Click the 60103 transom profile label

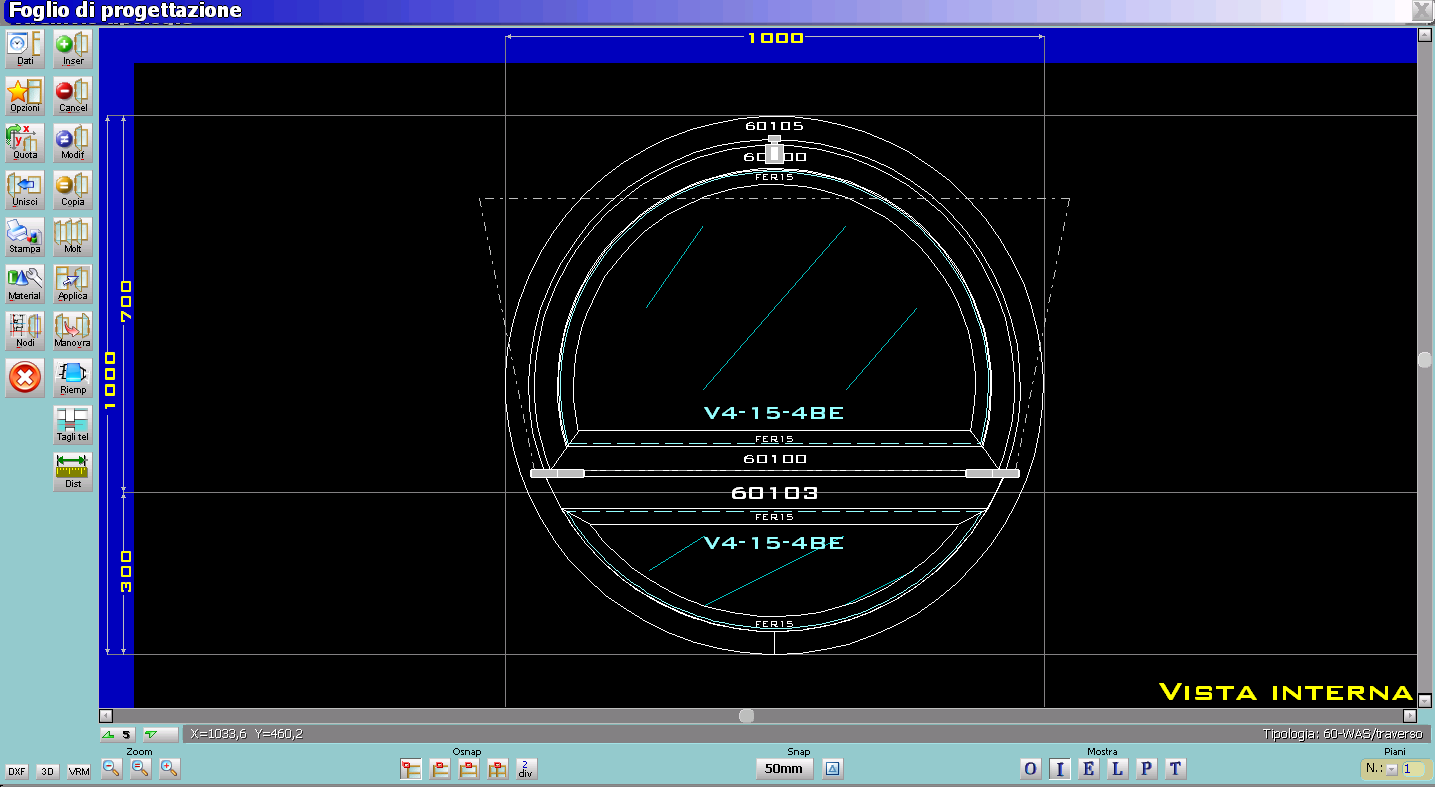(775, 493)
